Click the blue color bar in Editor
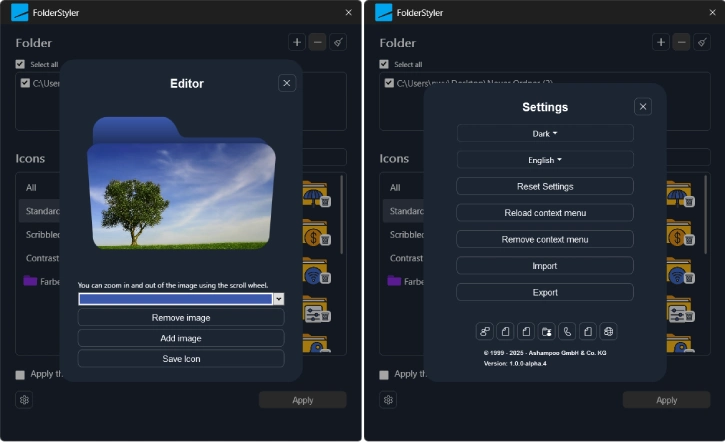The height and width of the screenshot is (442, 725). (176, 299)
